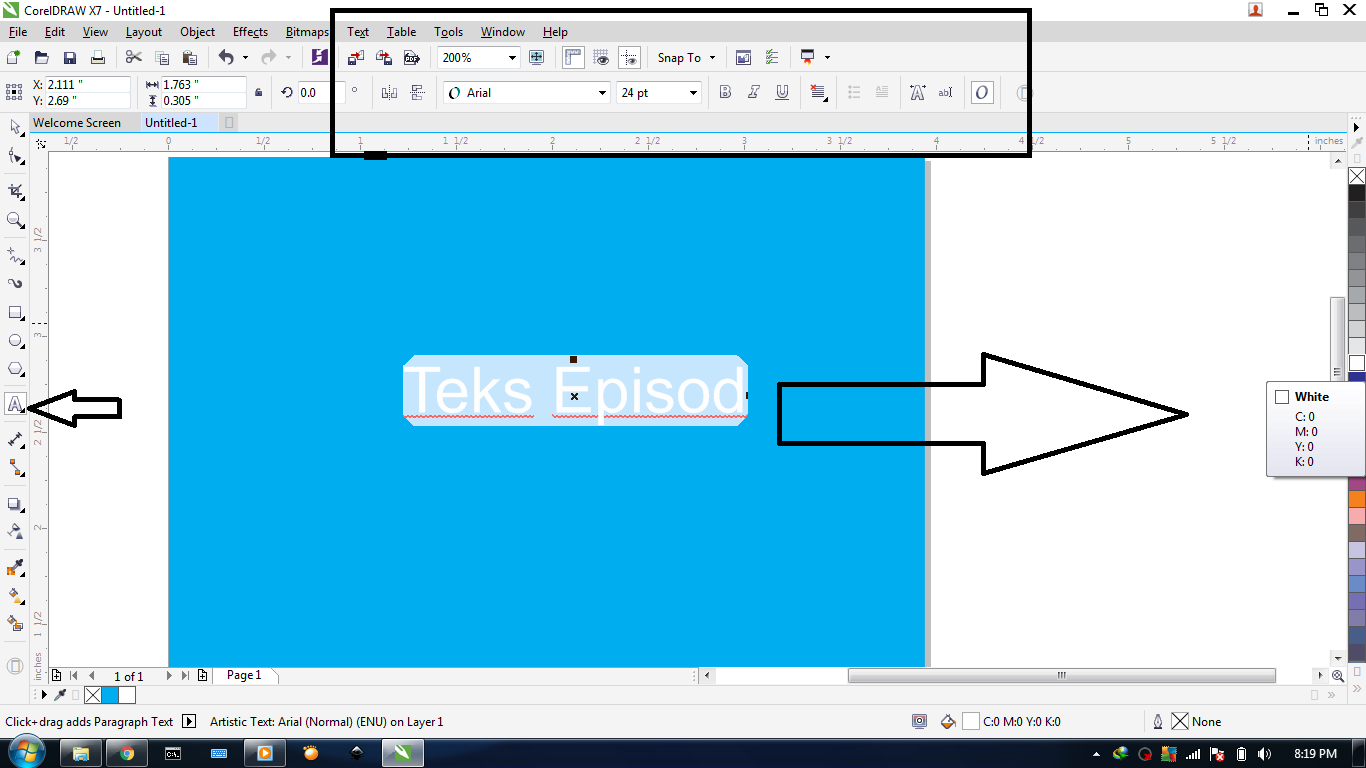Image resolution: width=1366 pixels, height=768 pixels.
Task: Expand the Undo history arrow
Action: tap(245, 58)
